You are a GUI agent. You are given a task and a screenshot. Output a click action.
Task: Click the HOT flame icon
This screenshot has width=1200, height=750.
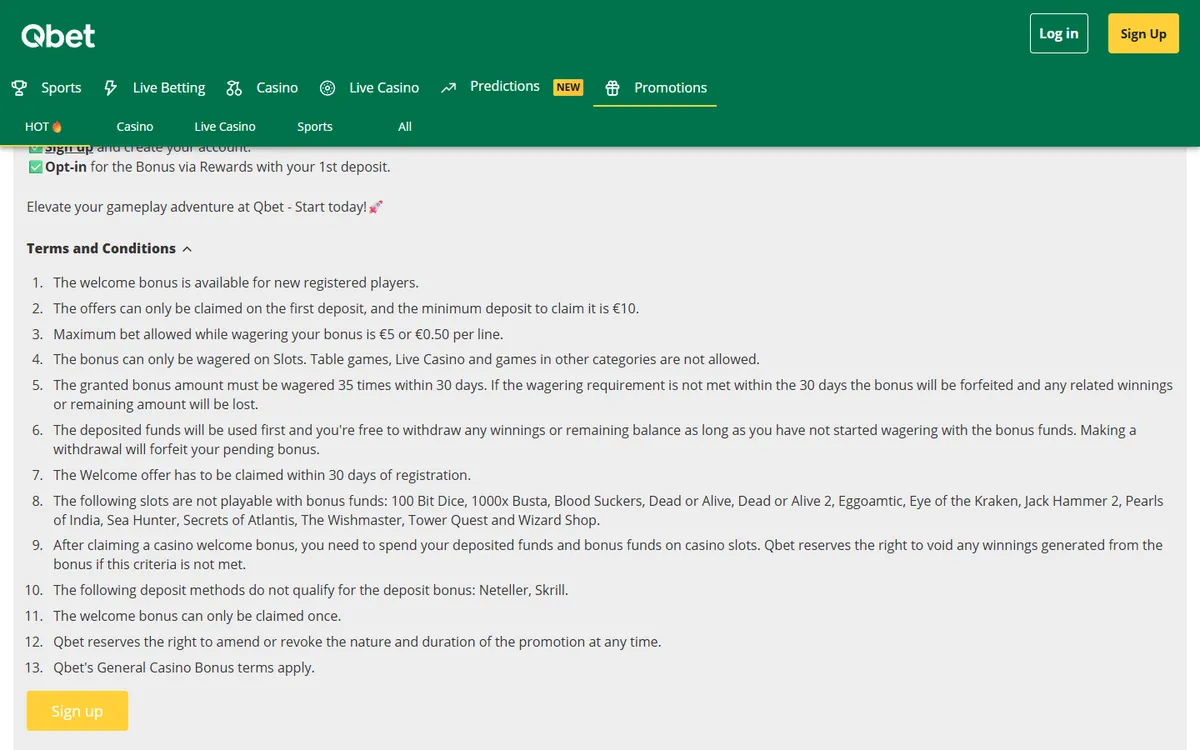click(x=57, y=127)
